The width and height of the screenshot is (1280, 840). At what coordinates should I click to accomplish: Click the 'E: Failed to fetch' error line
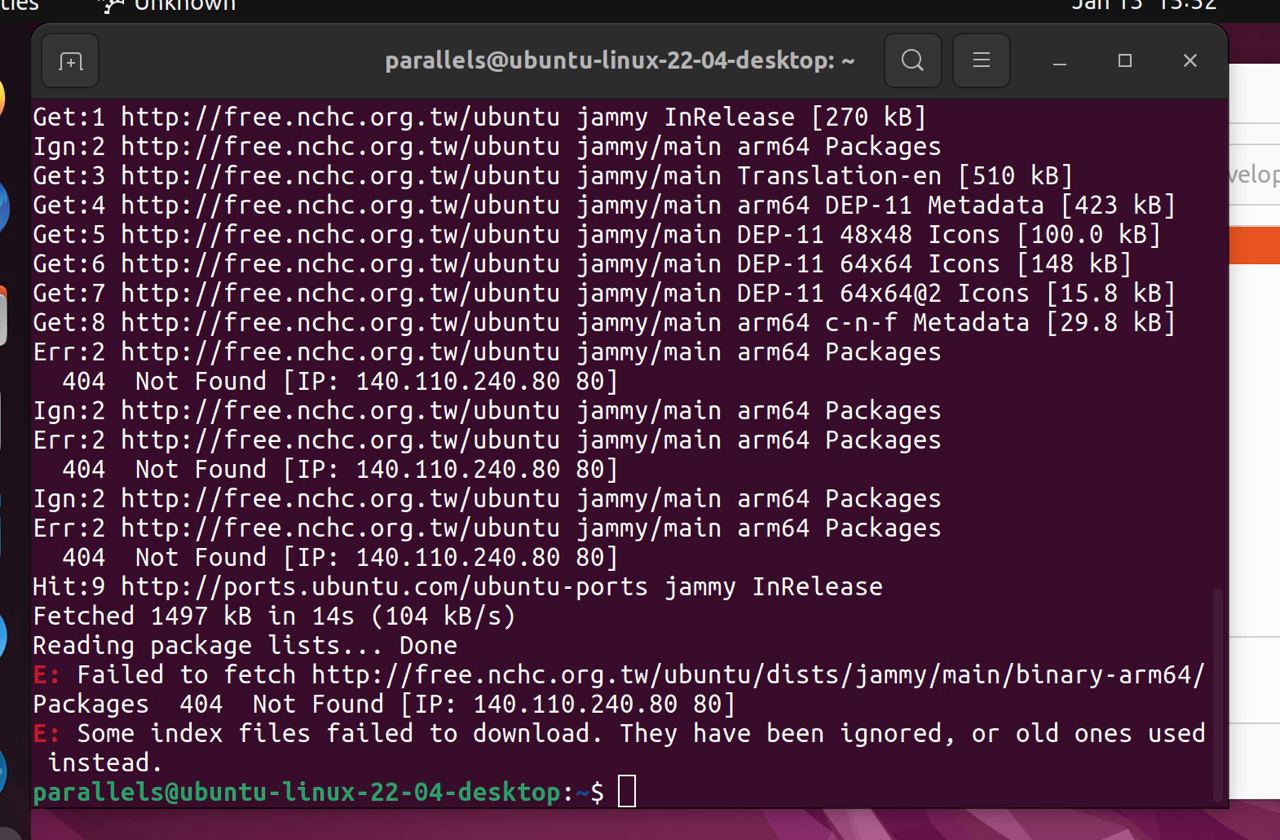coord(619,689)
